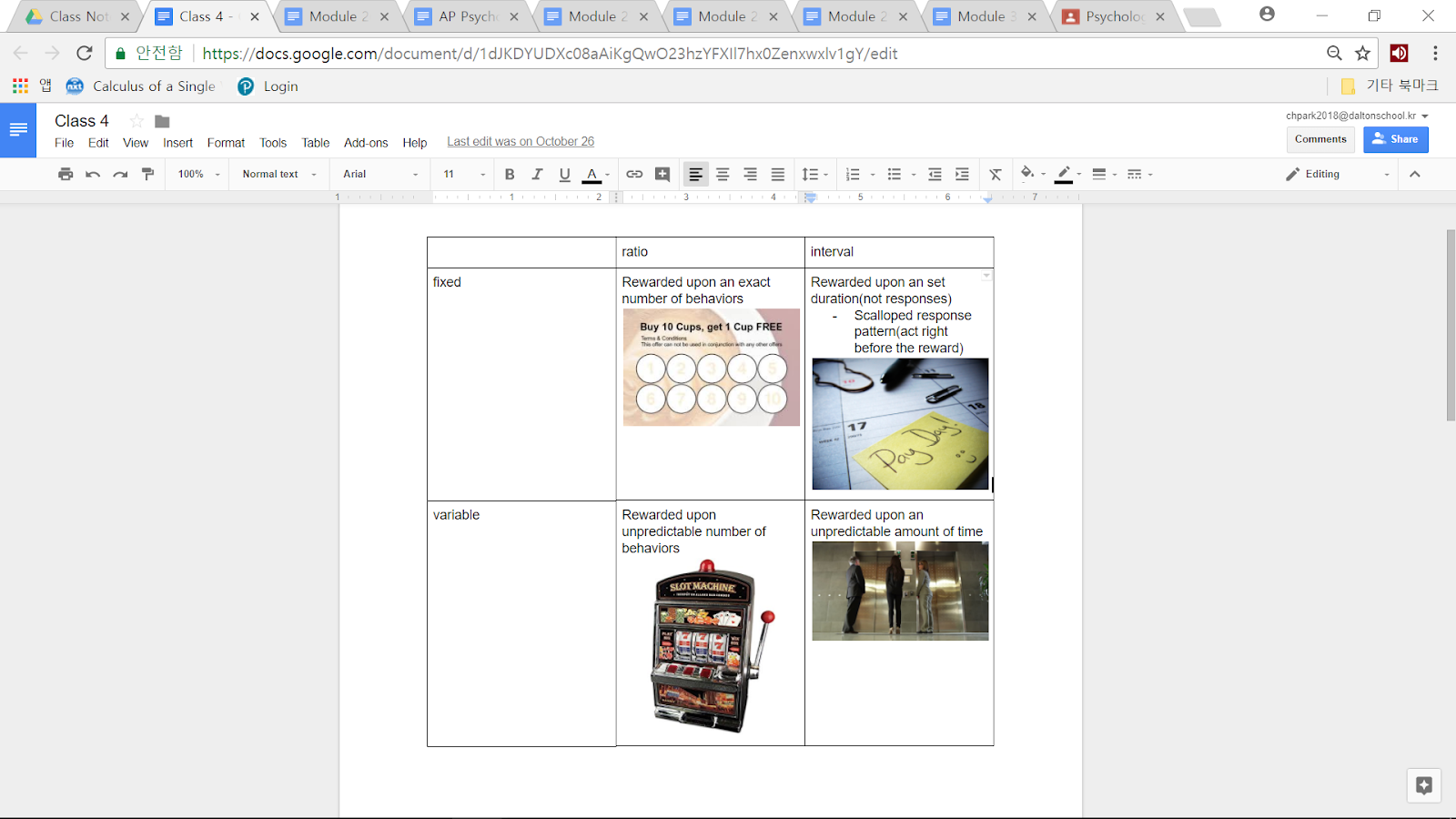
Task: Click the Undo arrow icon
Action: tap(93, 174)
